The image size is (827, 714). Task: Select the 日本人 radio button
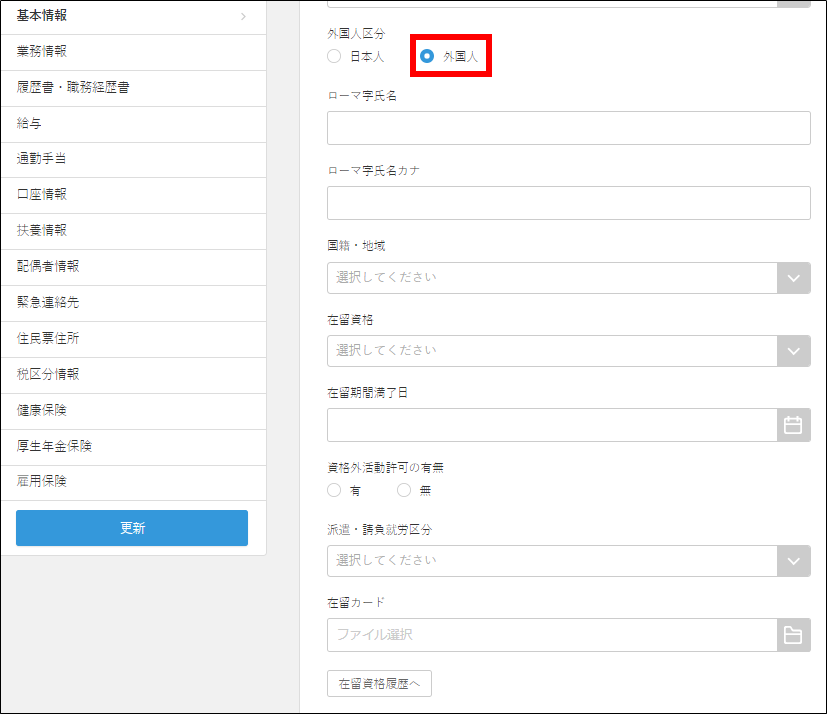click(x=334, y=57)
